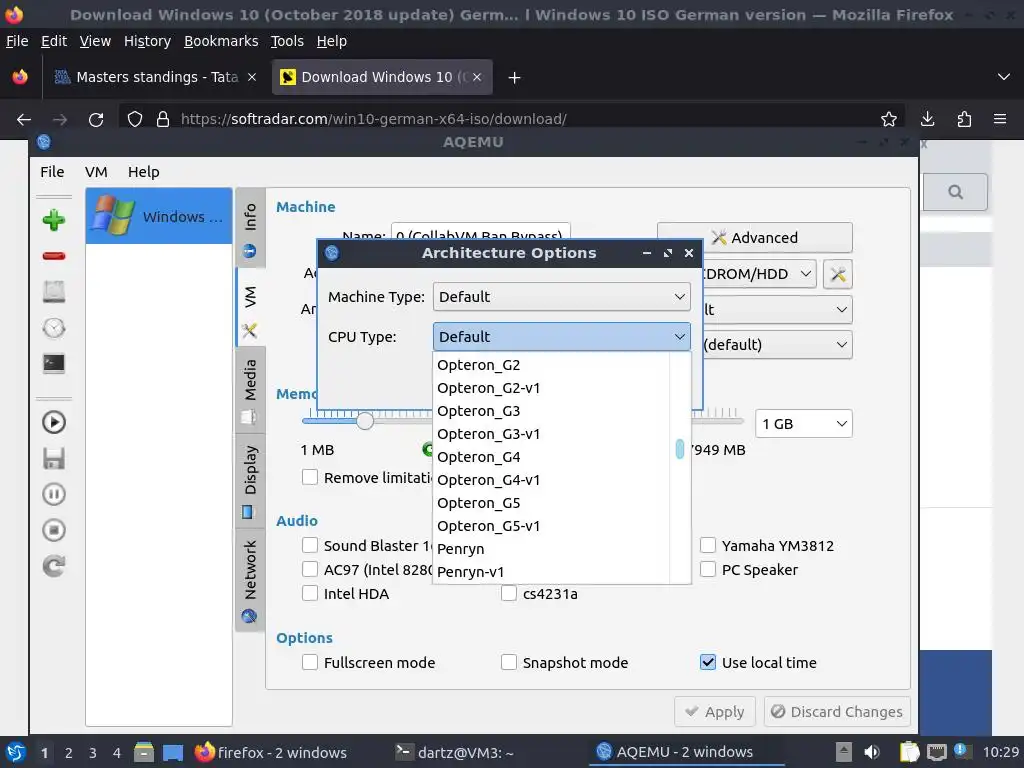Collapse the CPU Type dropdown
The image size is (1024, 768).
(562, 336)
